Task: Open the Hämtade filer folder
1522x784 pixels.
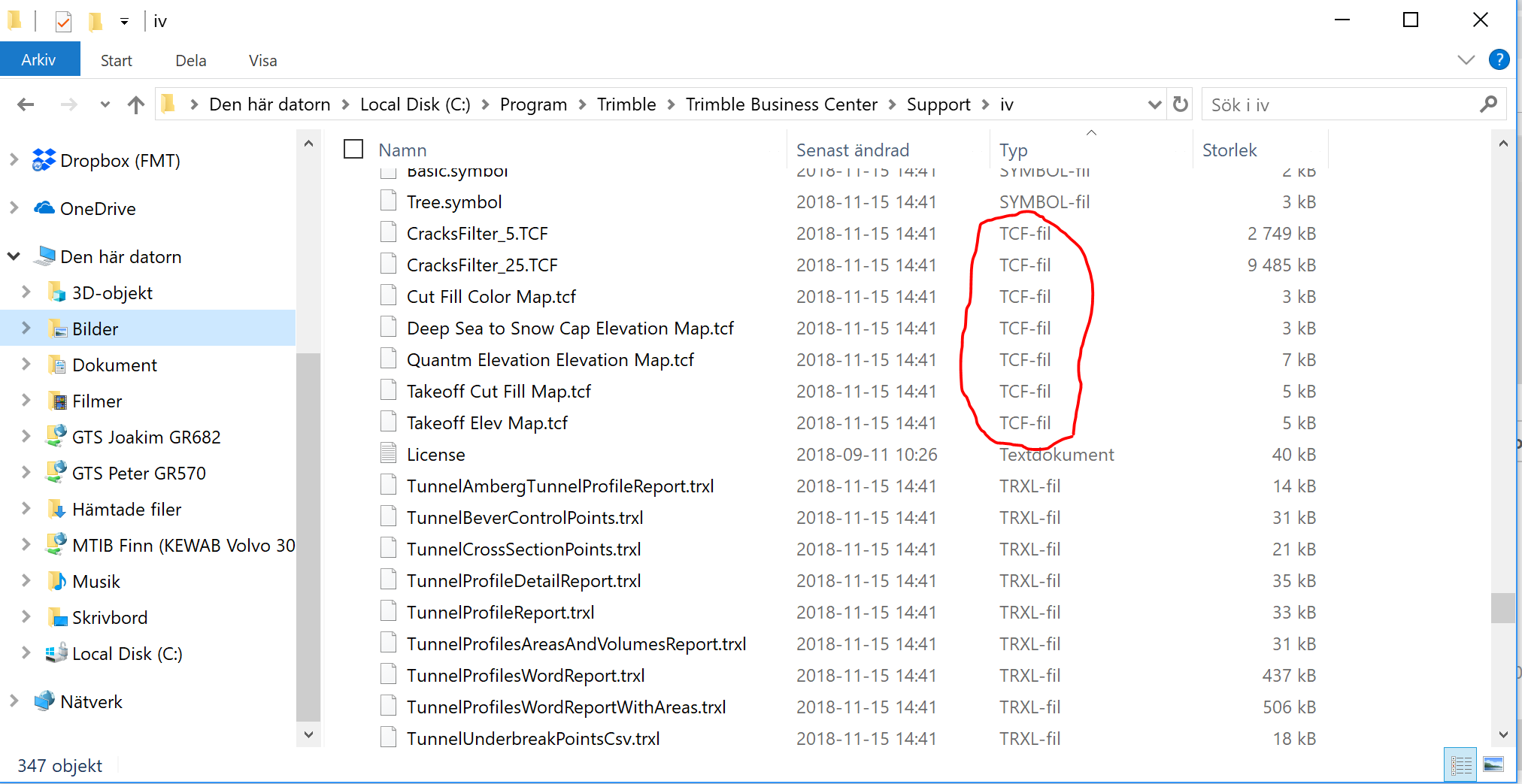Action: pos(126,509)
